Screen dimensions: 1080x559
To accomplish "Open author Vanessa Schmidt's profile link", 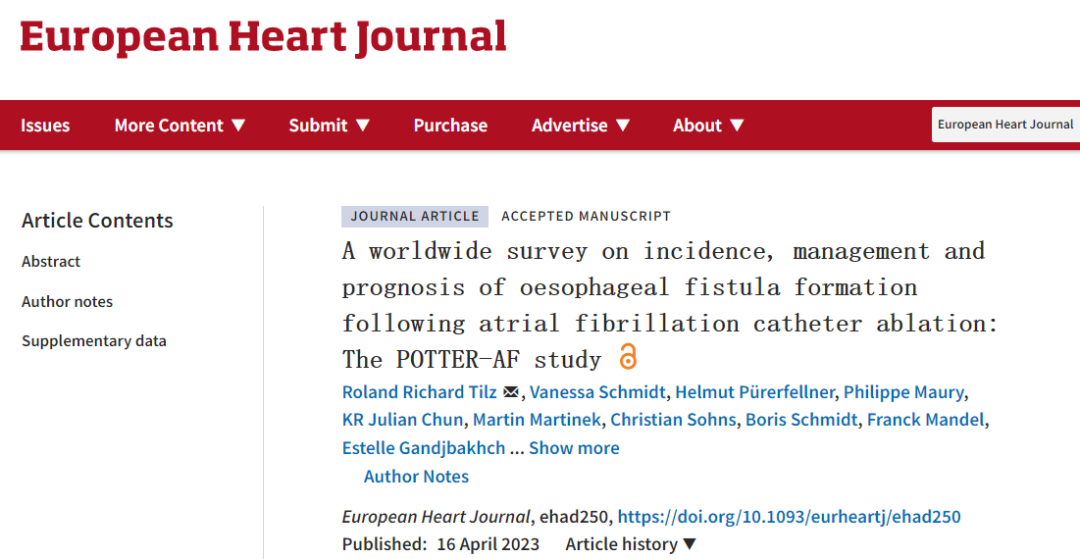I will 598,392.
